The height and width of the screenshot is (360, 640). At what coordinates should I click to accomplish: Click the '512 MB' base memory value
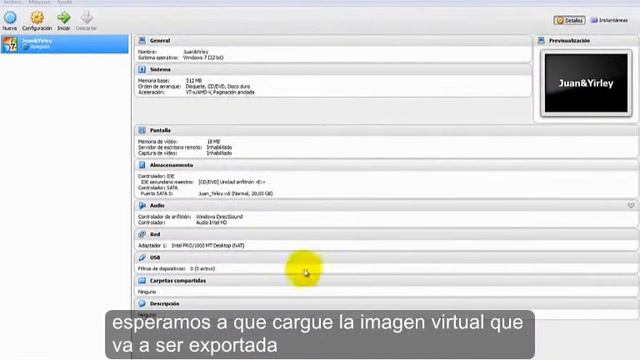point(194,81)
